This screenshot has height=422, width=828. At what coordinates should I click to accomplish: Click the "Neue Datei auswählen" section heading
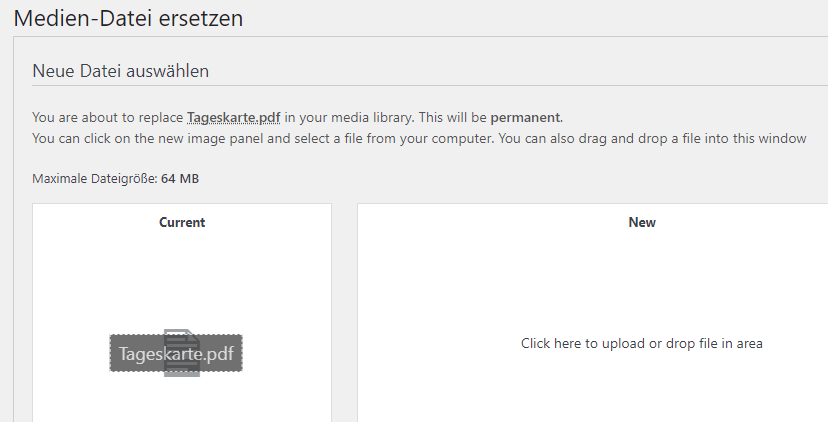click(x=120, y=71)
